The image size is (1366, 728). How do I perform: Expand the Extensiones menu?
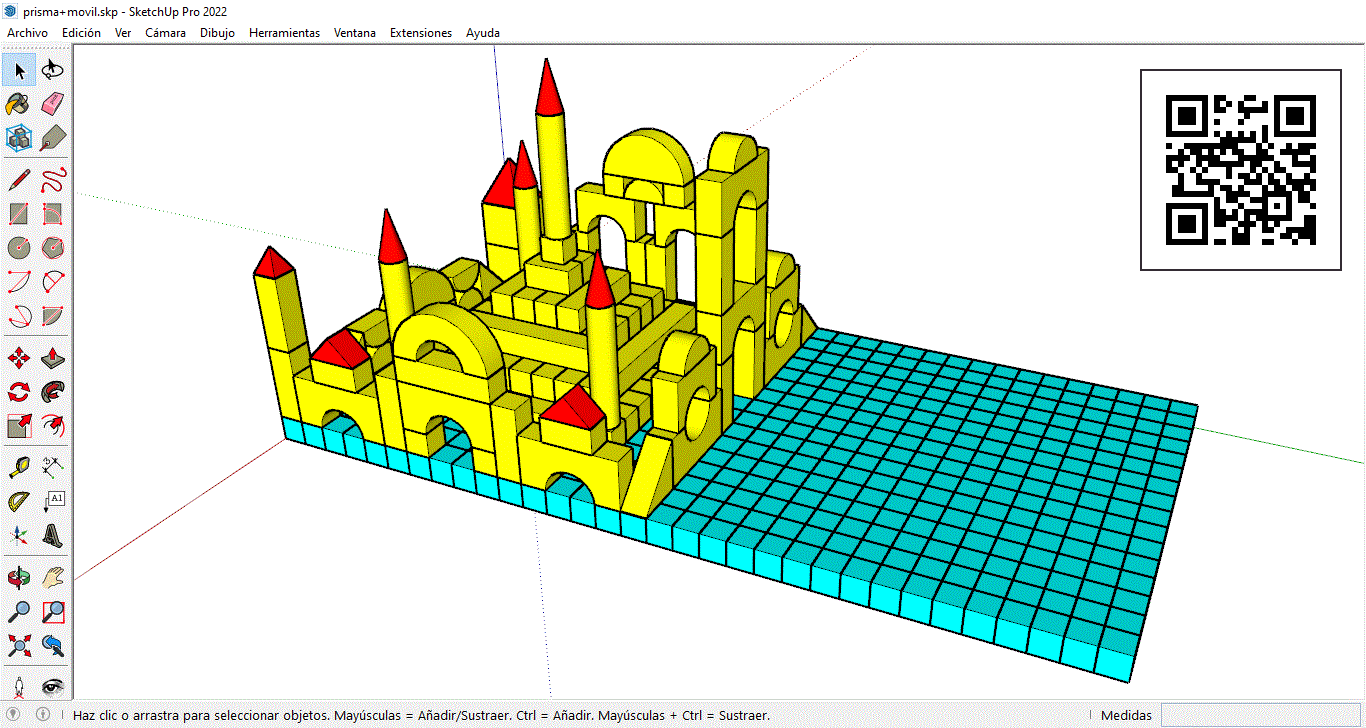[x=420, y=33]
